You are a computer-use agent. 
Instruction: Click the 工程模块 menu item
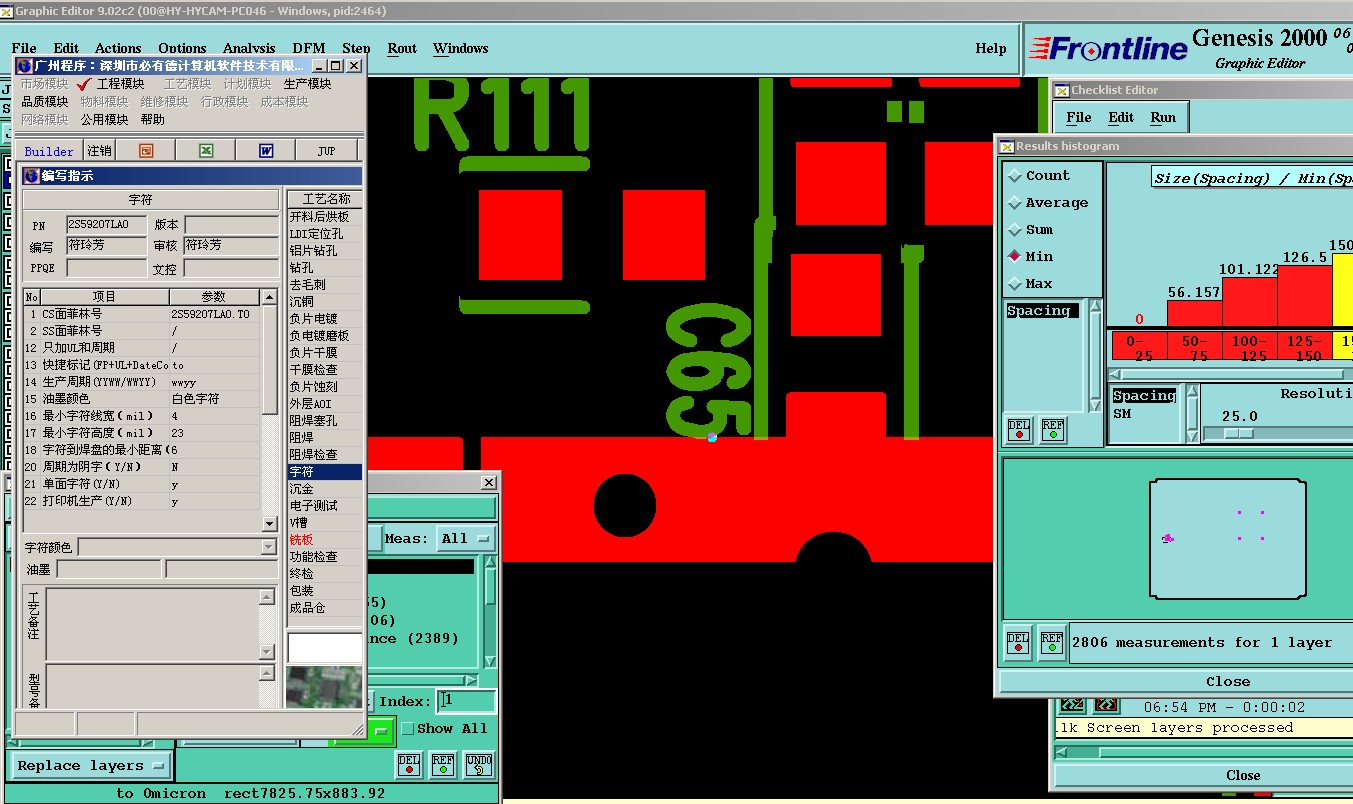pyautogui.click(x=121, y=84)
